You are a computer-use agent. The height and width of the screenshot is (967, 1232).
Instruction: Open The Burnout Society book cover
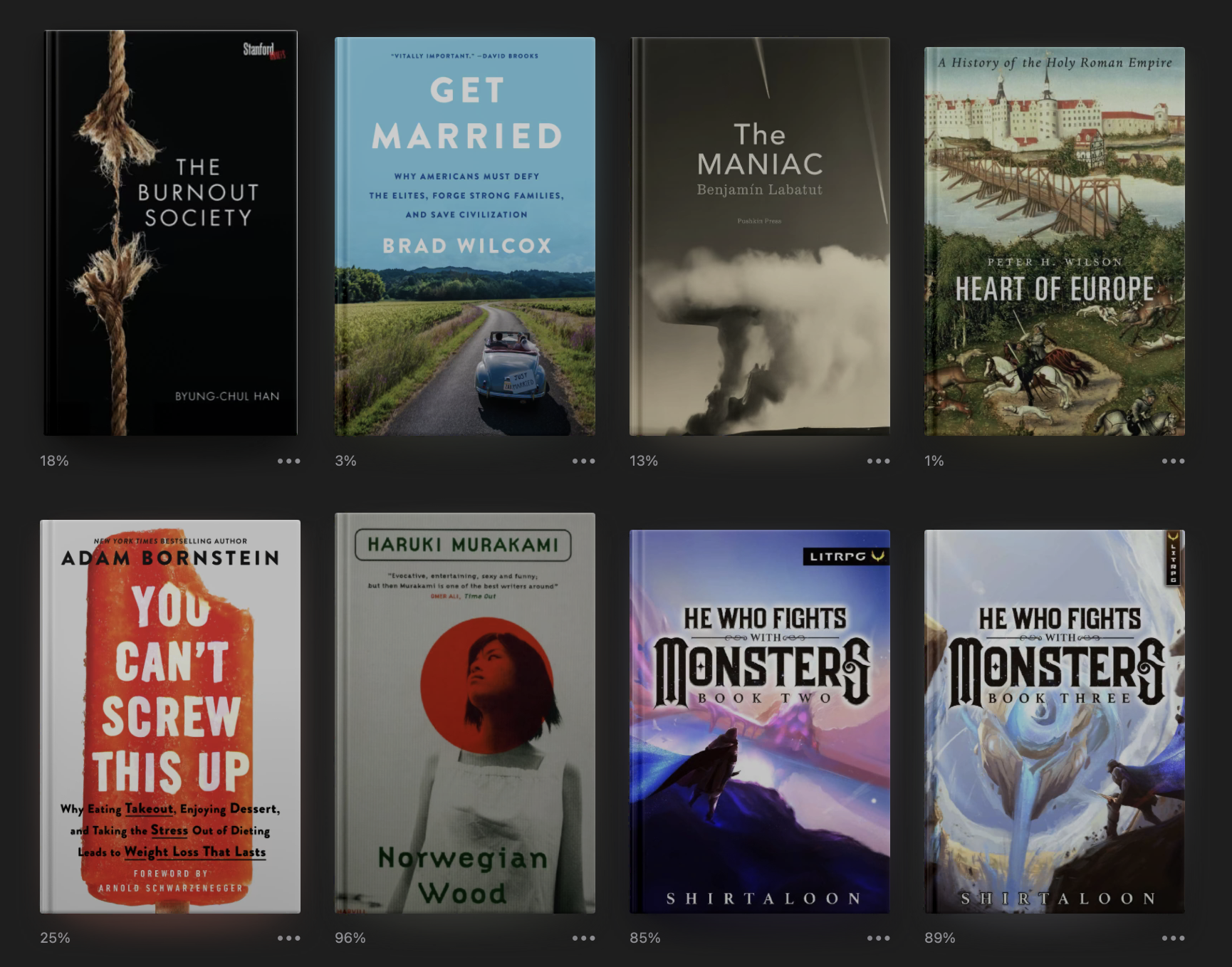click(170, 233)
